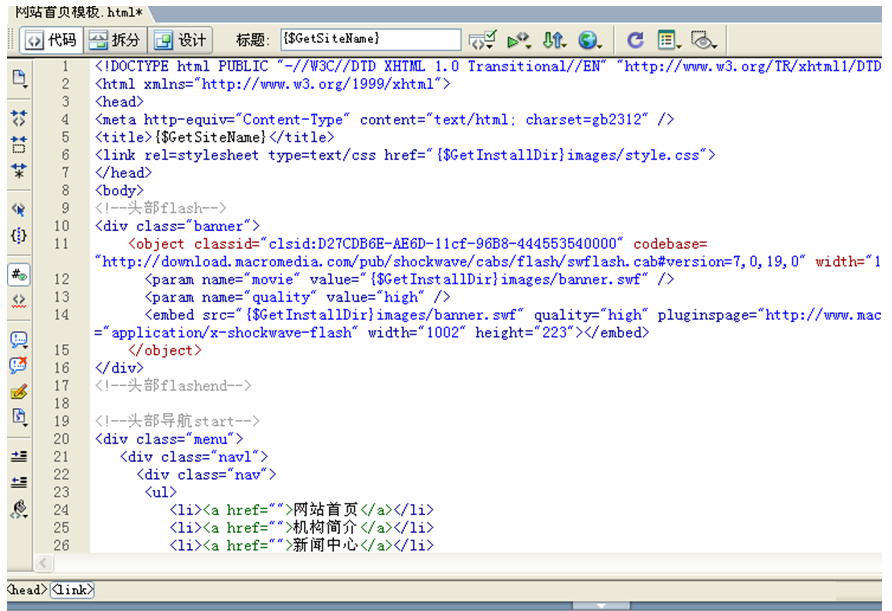Screen dimensions: 892x611
Task: Click the Apply Comment icon
Action: 19,340
